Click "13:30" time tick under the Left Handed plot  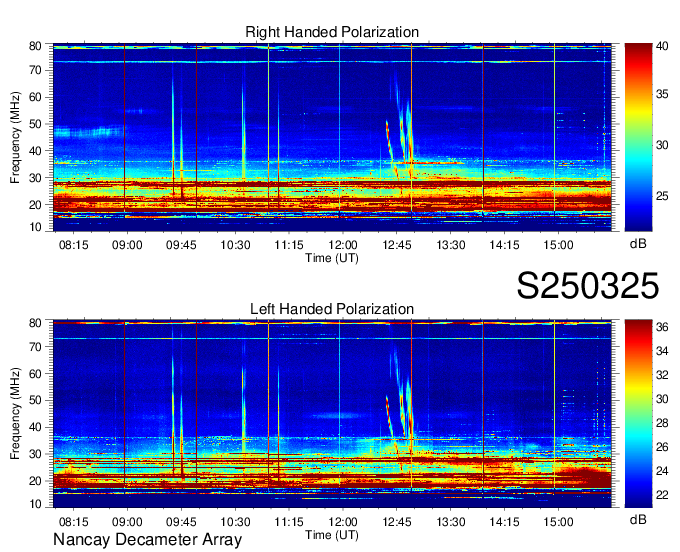click(451, 522)
